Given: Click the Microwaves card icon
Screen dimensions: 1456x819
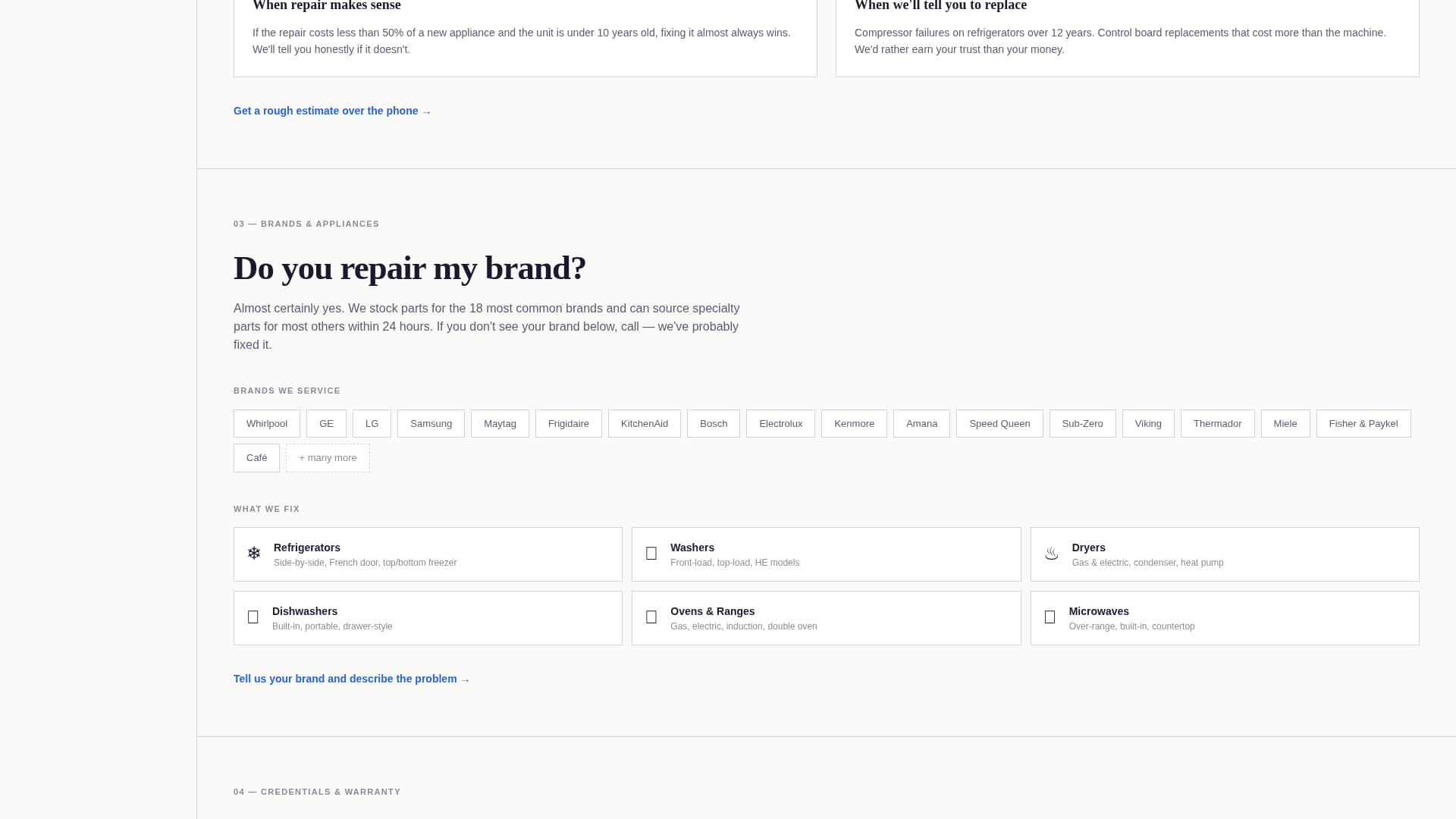Looking at the screenshot, I should 1050,617.
